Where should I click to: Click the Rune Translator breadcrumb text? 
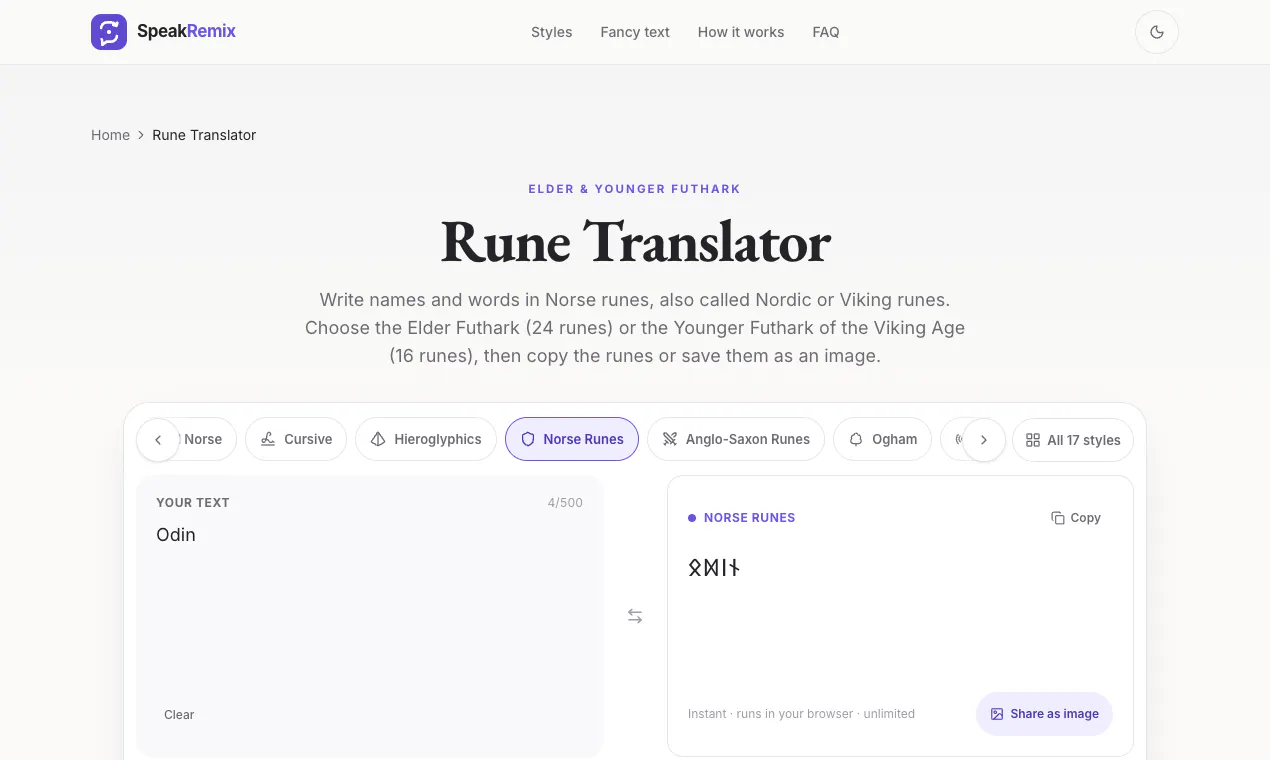(204, 135)
